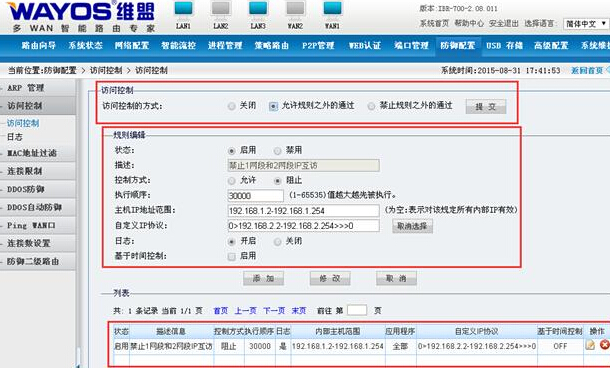The height and width of the screenshot is (368, 610).
Task: Choose 阻止 as control method
Action: 277,180
